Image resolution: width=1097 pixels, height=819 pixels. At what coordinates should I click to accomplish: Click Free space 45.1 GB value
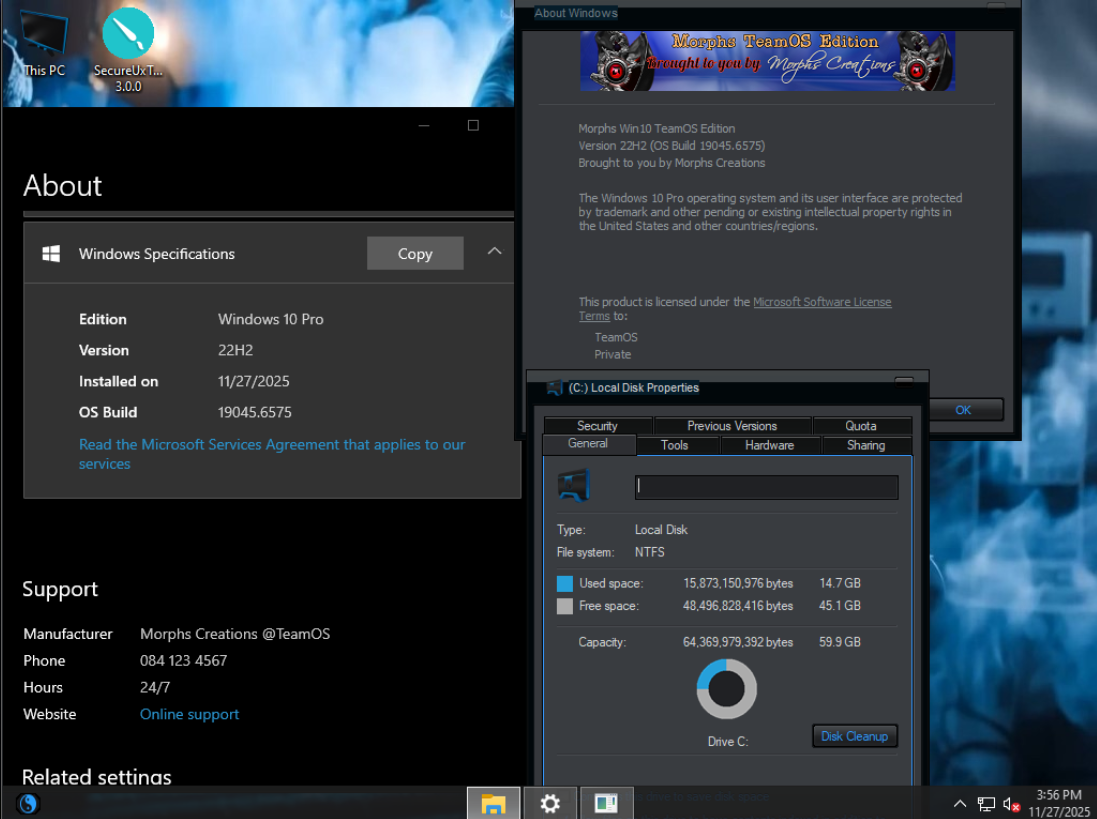click(x=840, y=606)
